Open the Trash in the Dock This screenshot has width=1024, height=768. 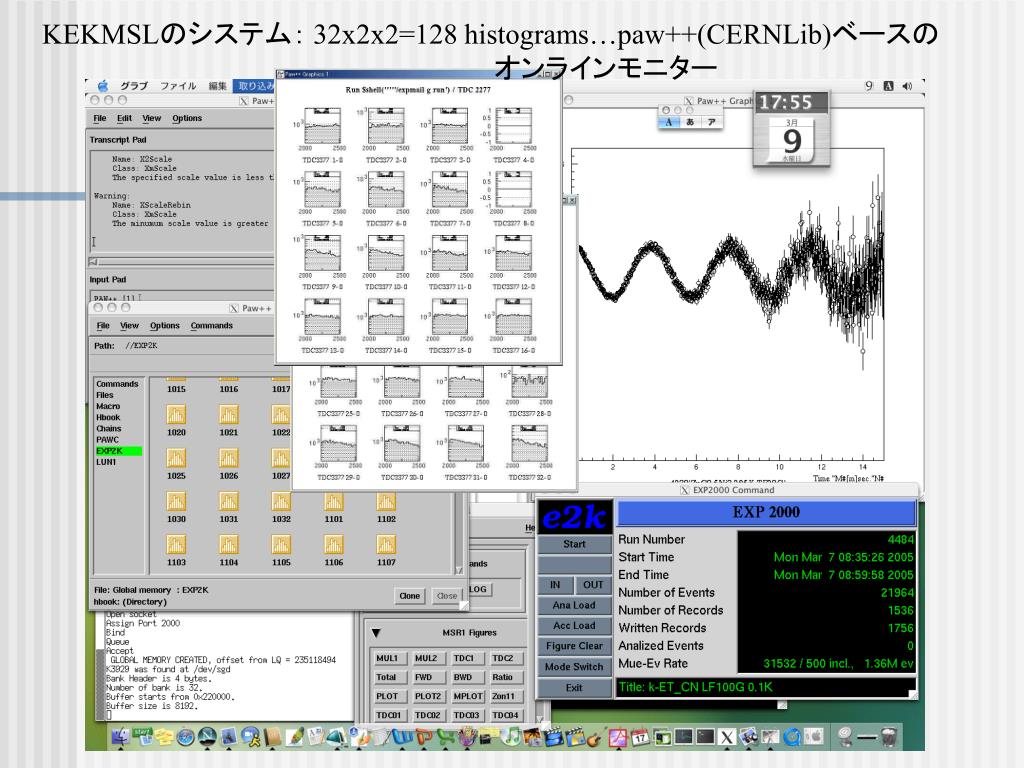click(x=888, y=737)
